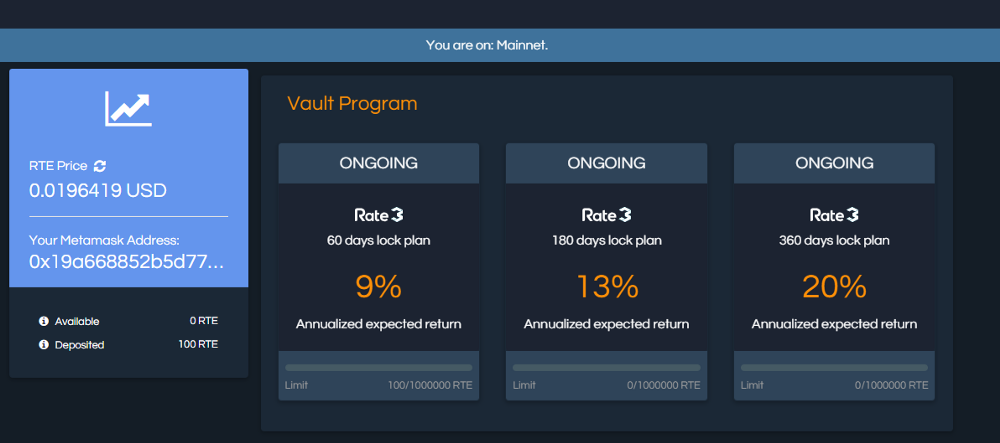Click the 180 days plan limit progress bar
The image size is (1000, 443).
click(606, 368)
